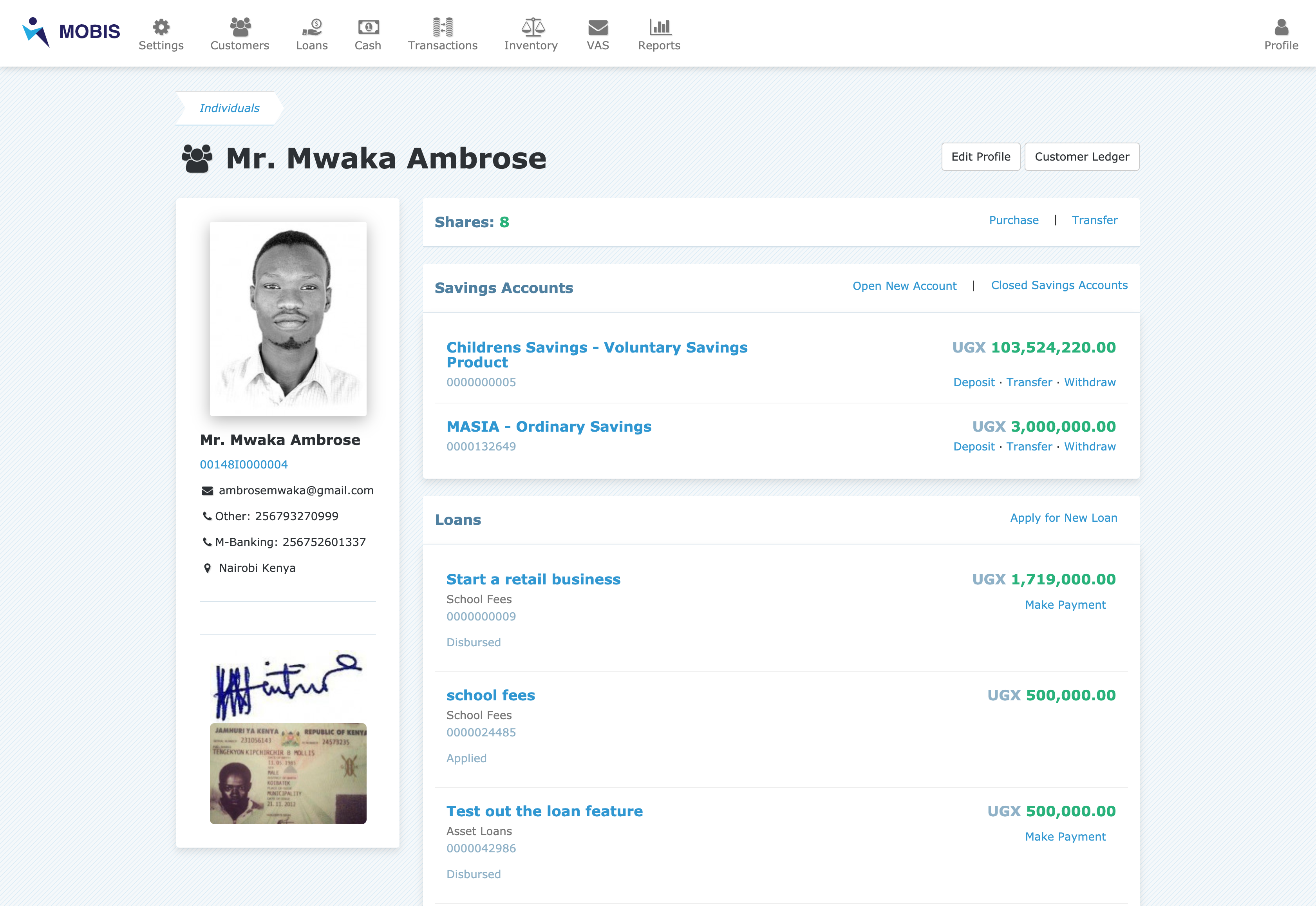Open the Transactions icon
Screen dimensions: 1316x906
tap(443, 25)
